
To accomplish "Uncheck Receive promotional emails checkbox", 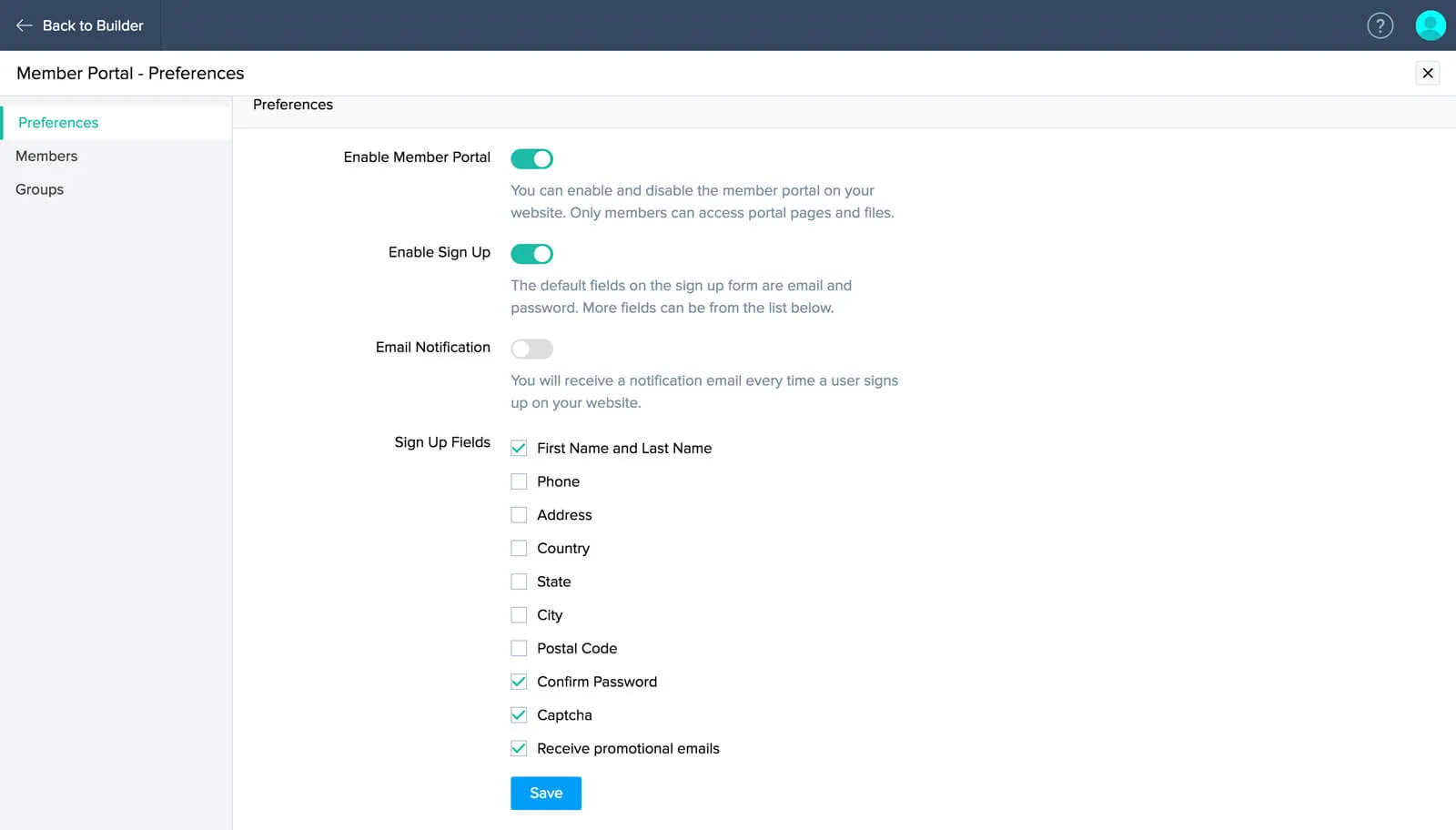I will (x=519, y=748).
